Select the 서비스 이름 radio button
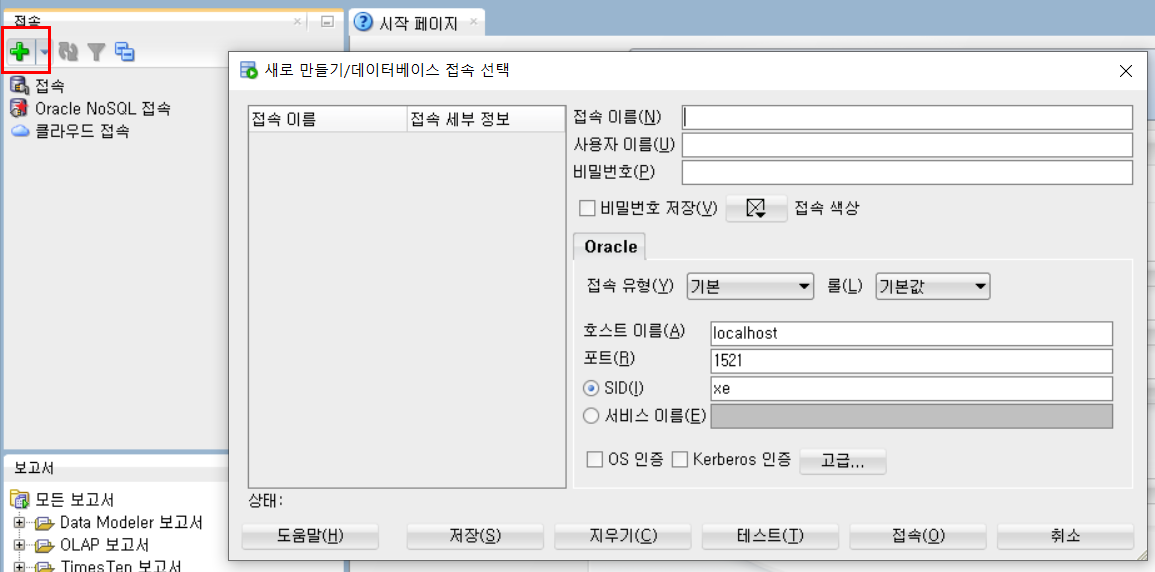 pyautogui.click(x=591, y=417)
